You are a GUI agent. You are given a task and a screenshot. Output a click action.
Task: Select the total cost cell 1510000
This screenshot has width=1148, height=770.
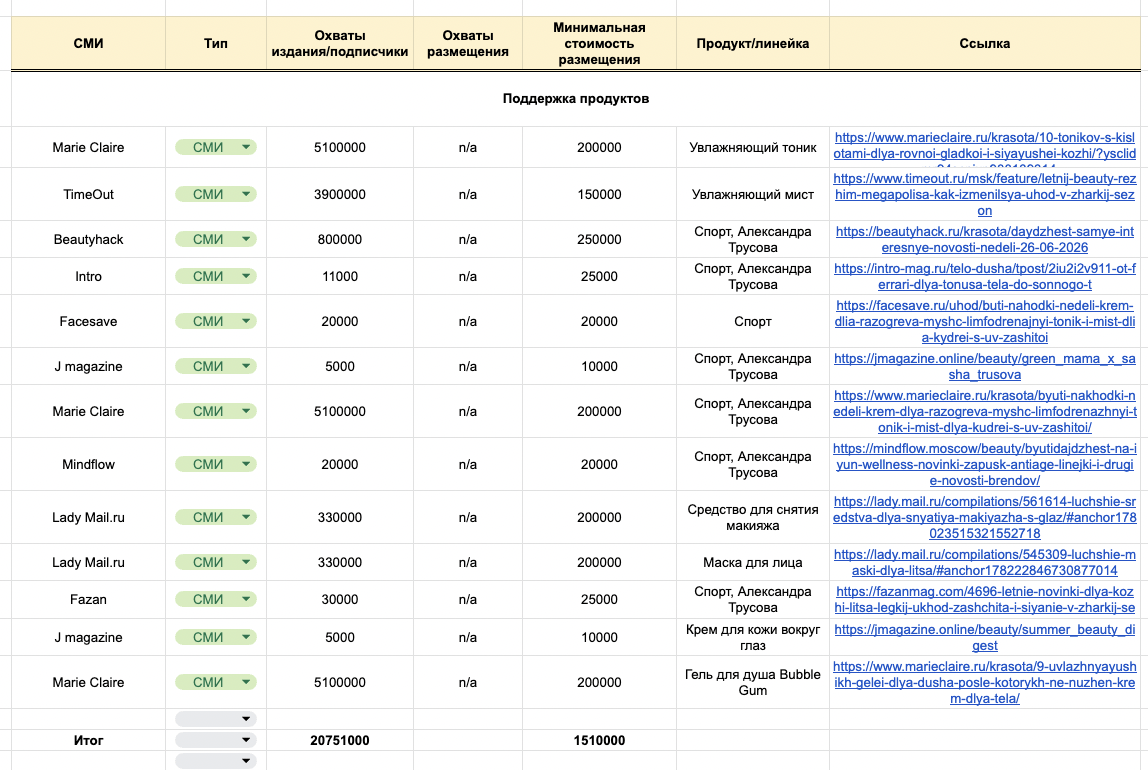599,740
